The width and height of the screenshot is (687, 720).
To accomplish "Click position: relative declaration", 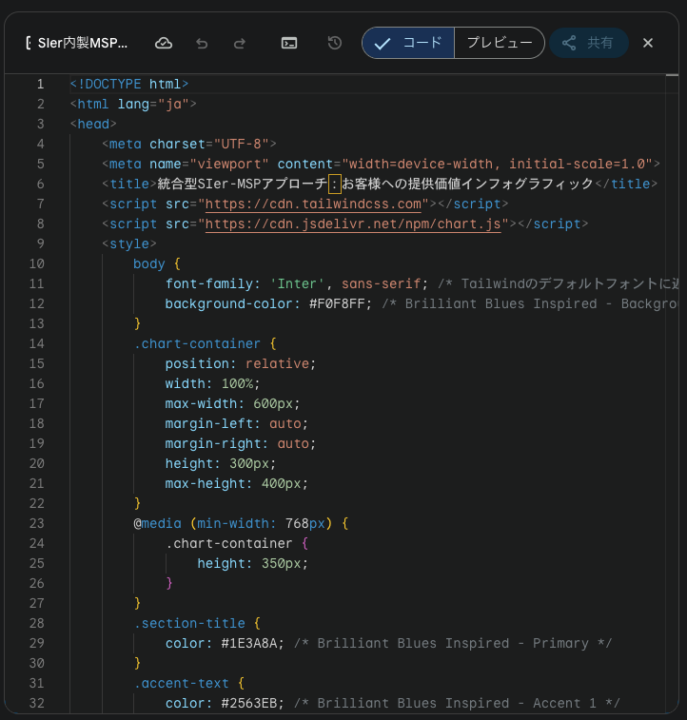I will 241,364.
